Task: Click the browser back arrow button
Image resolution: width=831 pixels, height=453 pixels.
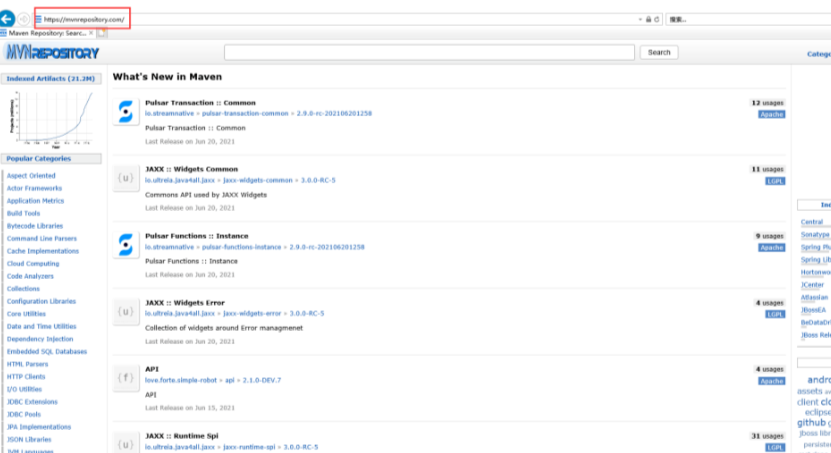Action: click(x=7, y=19)
